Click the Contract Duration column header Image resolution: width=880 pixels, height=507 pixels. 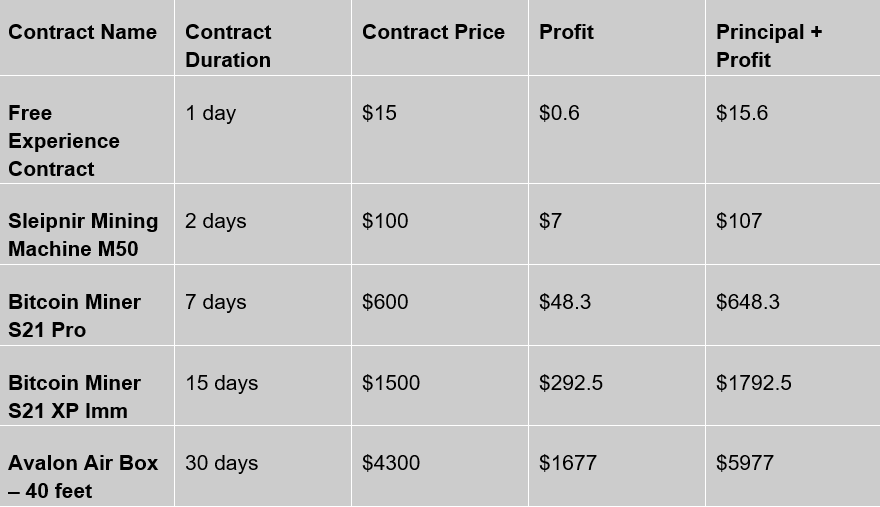(x=228, y=46)
